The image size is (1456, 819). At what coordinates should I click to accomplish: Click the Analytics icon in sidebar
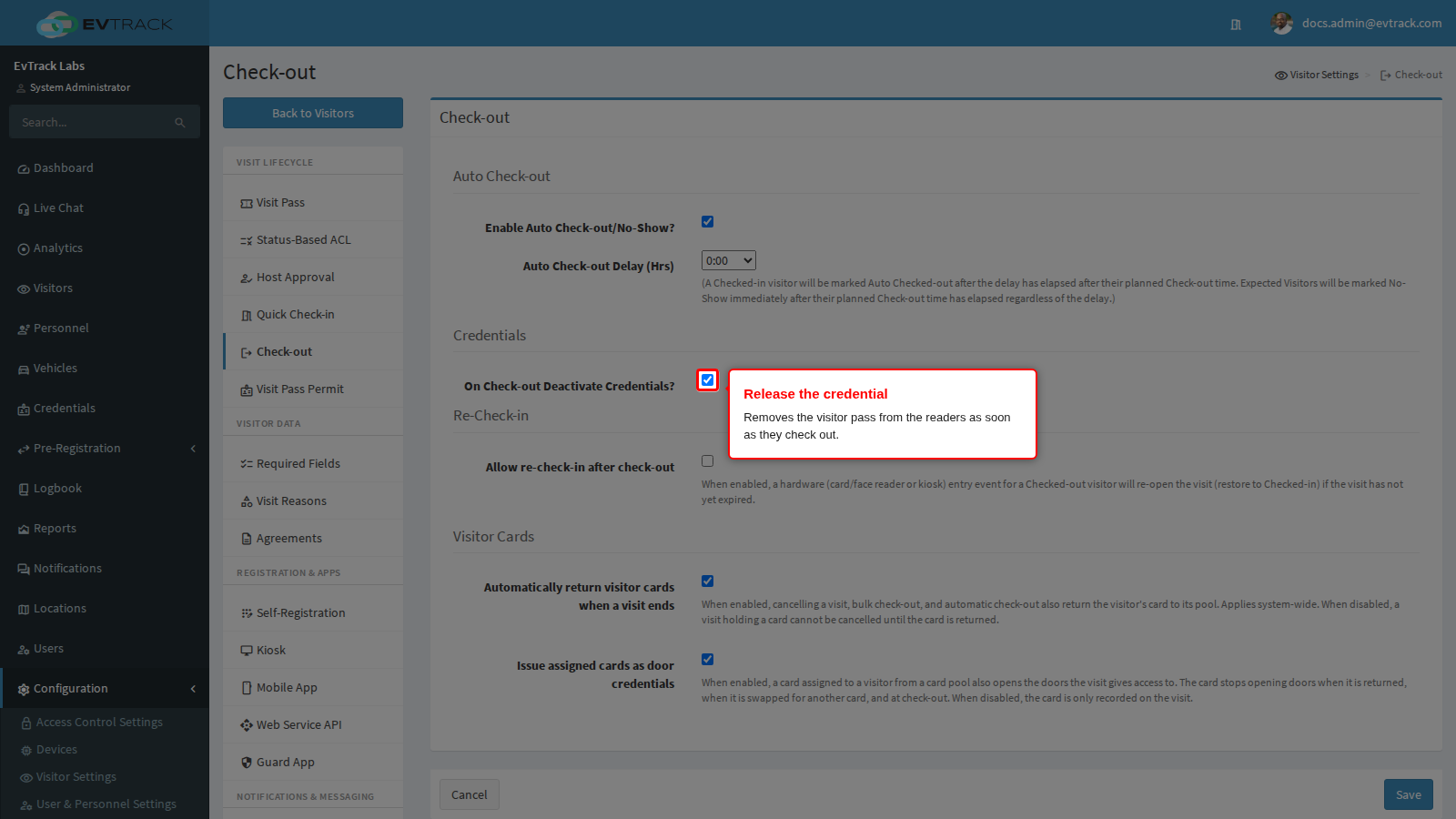24,249
